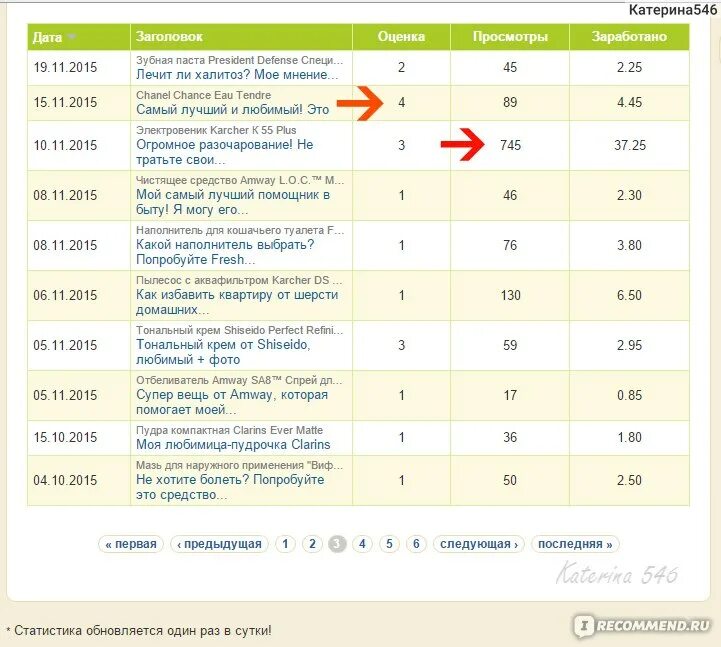Click the note 'Статистика обновляется один раз в сутки!'
Image resolution: width=721 pixels, height=647 pixels.
click(143, 630)
